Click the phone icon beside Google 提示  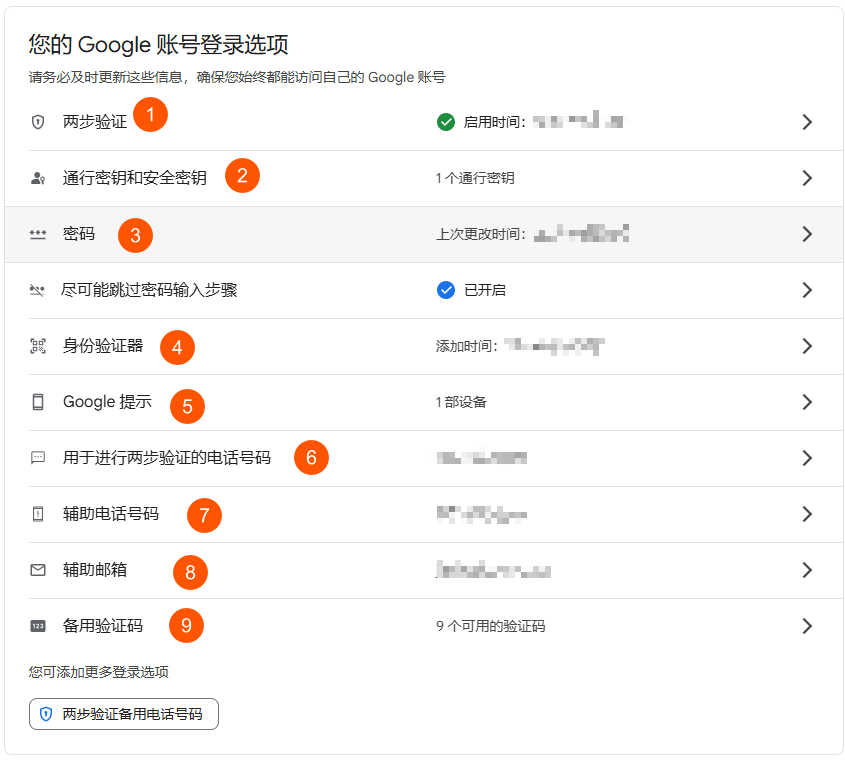coord(38,402)
